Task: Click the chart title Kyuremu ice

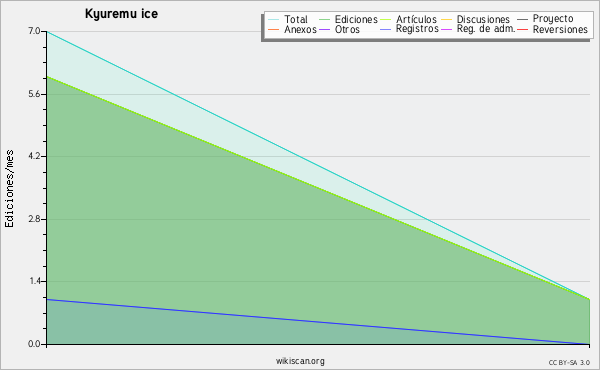Action: point(121,14)
